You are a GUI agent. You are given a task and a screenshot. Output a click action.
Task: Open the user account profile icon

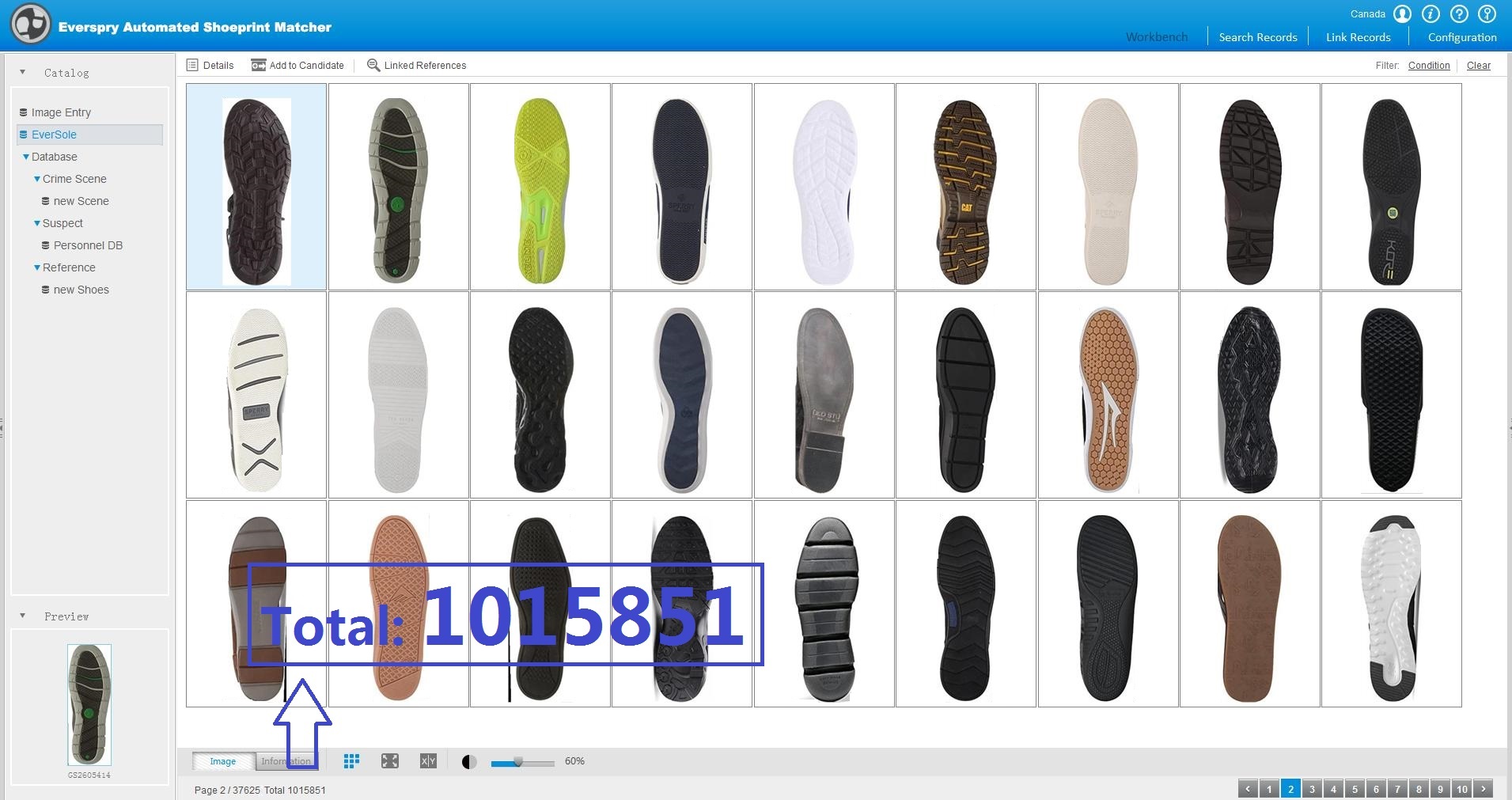tap(1403, 14)
